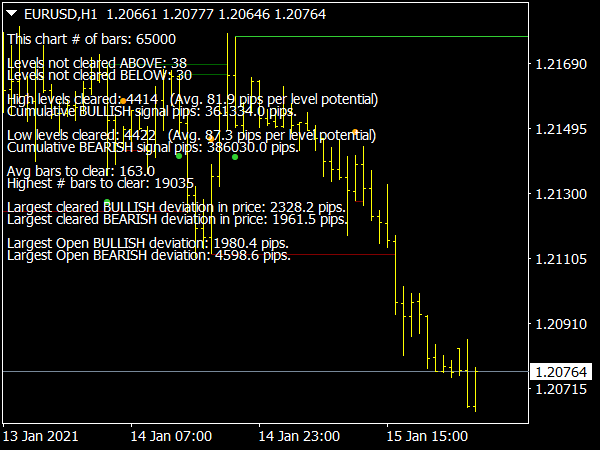Click 'Levels not cleared BELOW: 30' text
The width and height of the screenshot is (600, 450).
click(x=99, y=75)
